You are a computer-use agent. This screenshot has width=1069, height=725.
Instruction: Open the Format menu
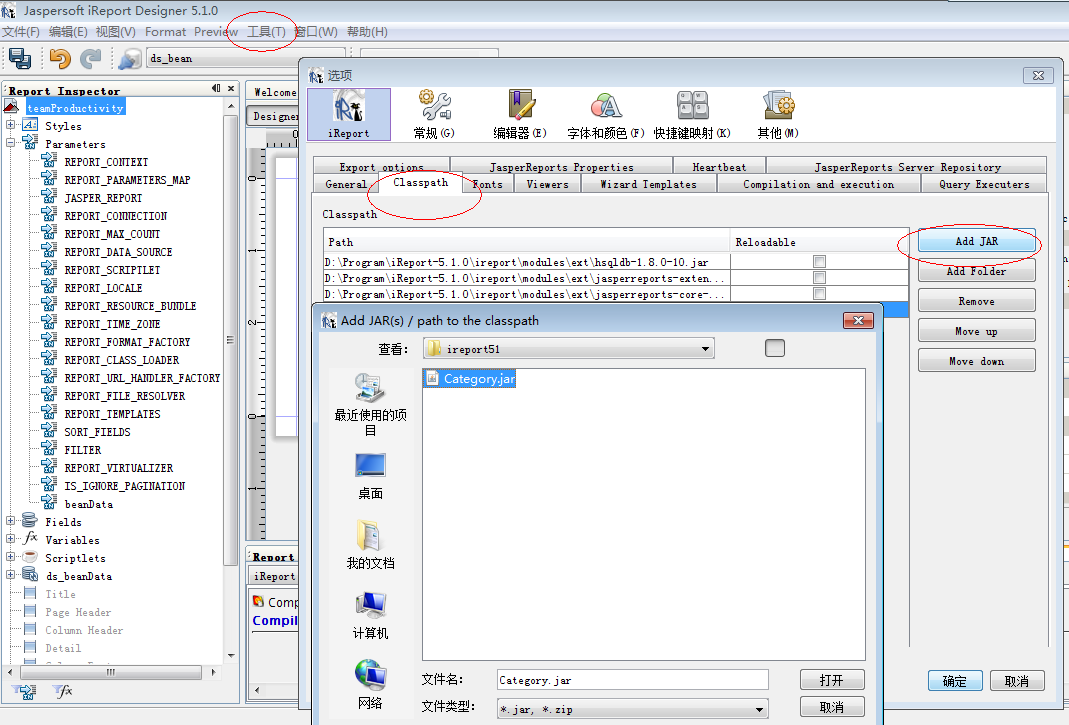[x=165, y=32]
